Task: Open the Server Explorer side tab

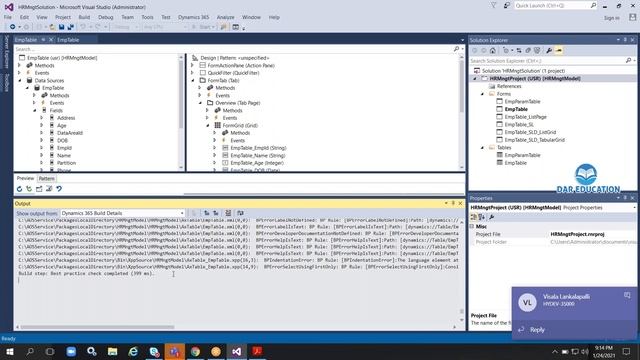Action: tap(7, 51)
